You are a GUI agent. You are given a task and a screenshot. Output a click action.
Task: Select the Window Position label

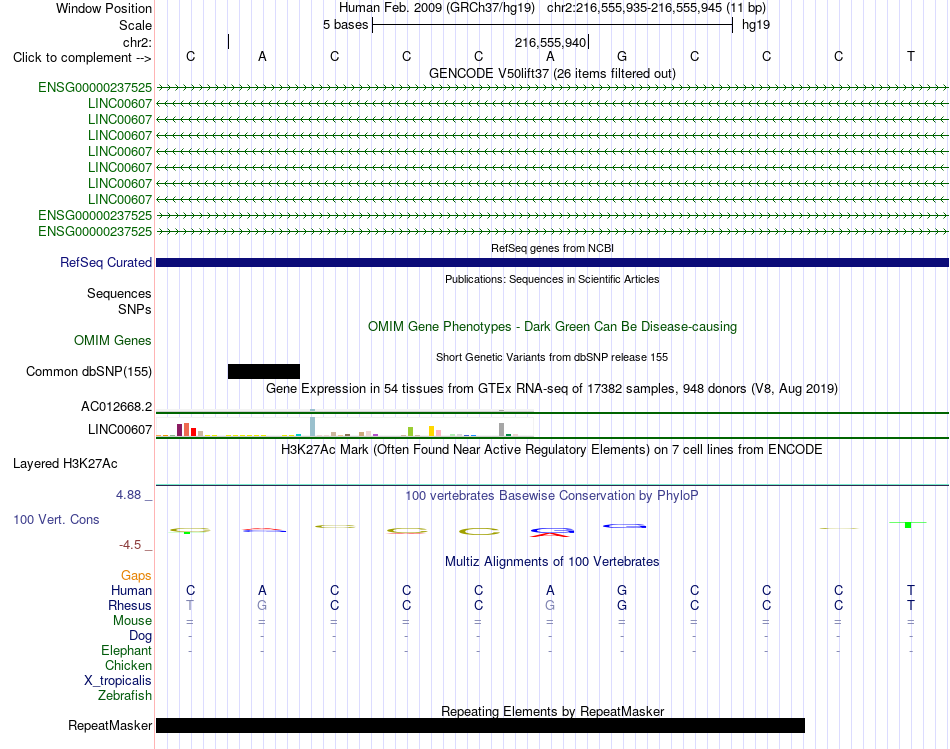104,8
